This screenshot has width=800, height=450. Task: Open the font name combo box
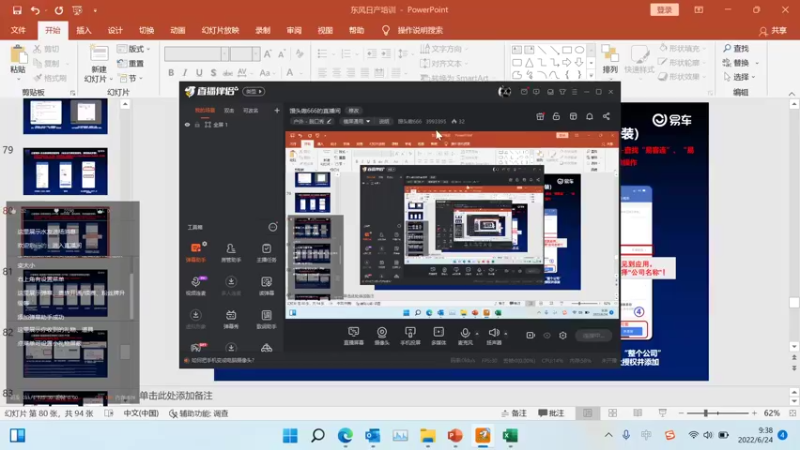coord(196,54)
